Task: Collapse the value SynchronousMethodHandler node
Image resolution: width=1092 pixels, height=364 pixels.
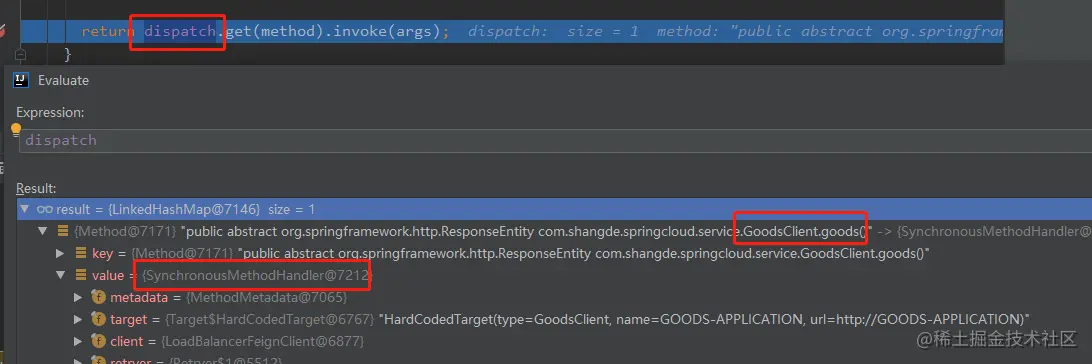Action: point(61,276)
